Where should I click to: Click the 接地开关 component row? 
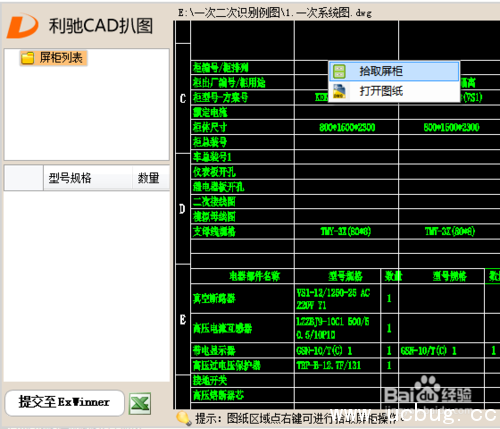coord(210,380)
